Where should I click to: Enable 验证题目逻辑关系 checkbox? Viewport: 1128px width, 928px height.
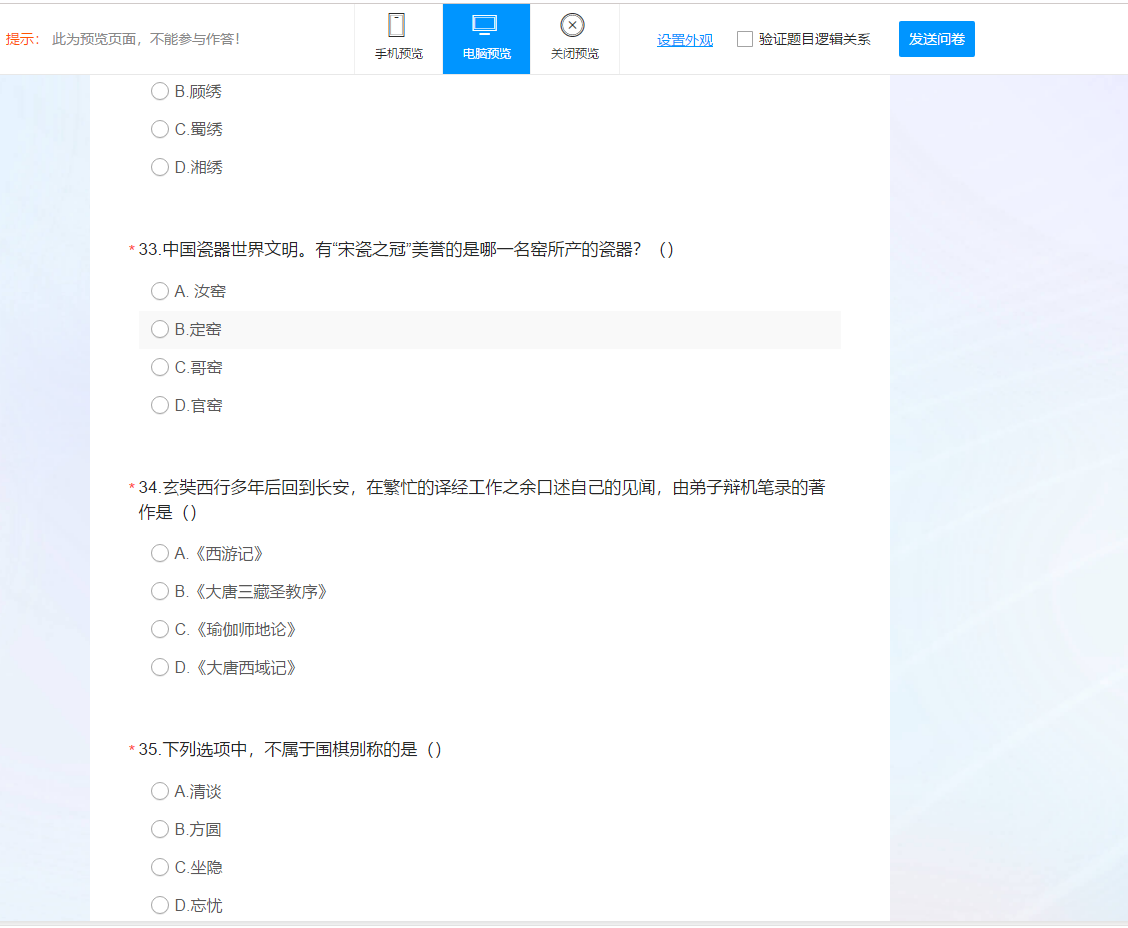coord(745,39)
